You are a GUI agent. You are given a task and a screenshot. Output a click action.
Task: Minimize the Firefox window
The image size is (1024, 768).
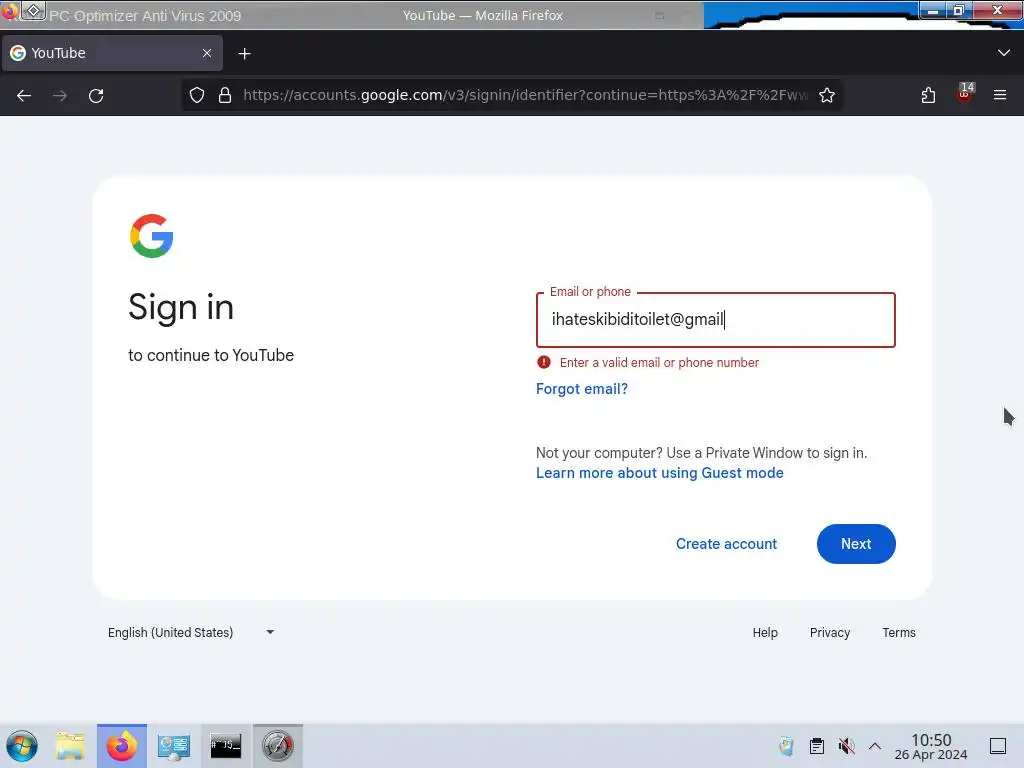click(932, 10)
